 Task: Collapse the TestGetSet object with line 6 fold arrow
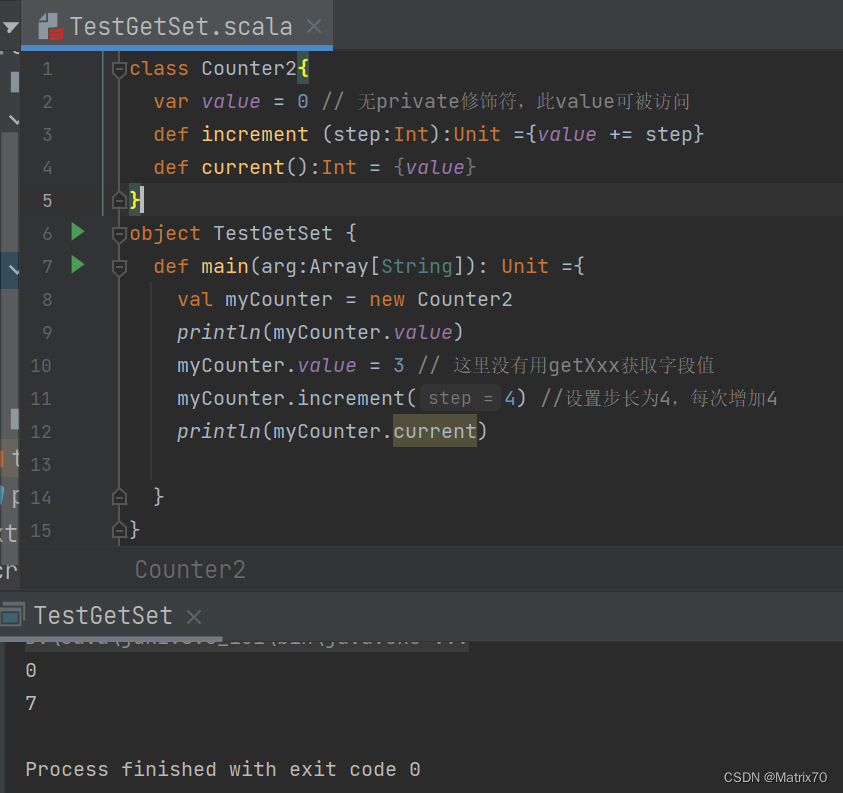pyautogui.click(x=119, y=233)
